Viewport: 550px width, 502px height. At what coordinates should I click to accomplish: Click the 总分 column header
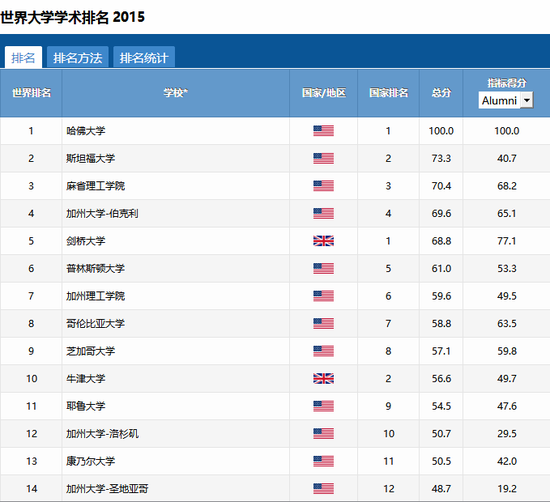click(441, 93)
